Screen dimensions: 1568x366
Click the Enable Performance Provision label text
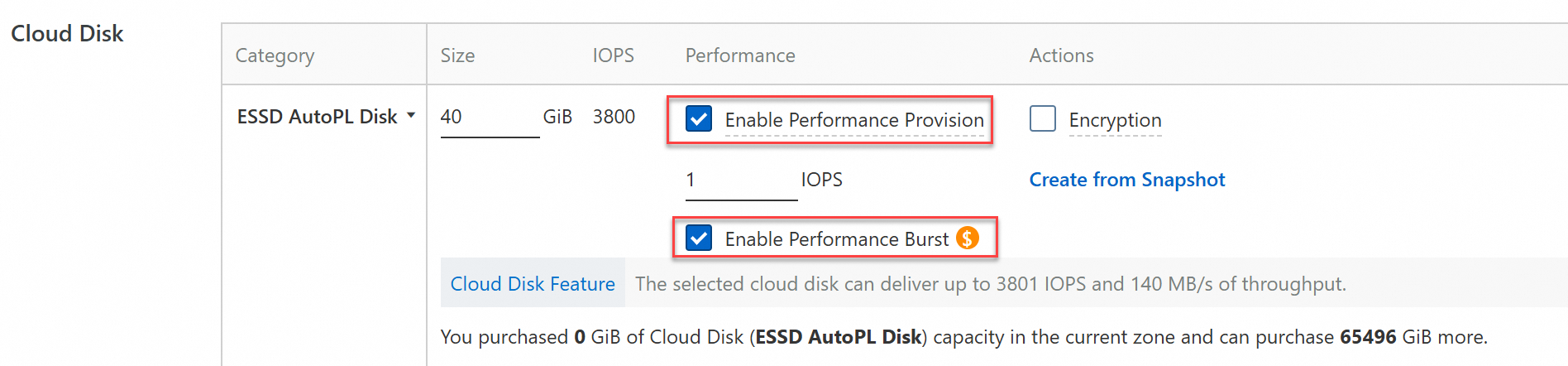click(854, 120)
